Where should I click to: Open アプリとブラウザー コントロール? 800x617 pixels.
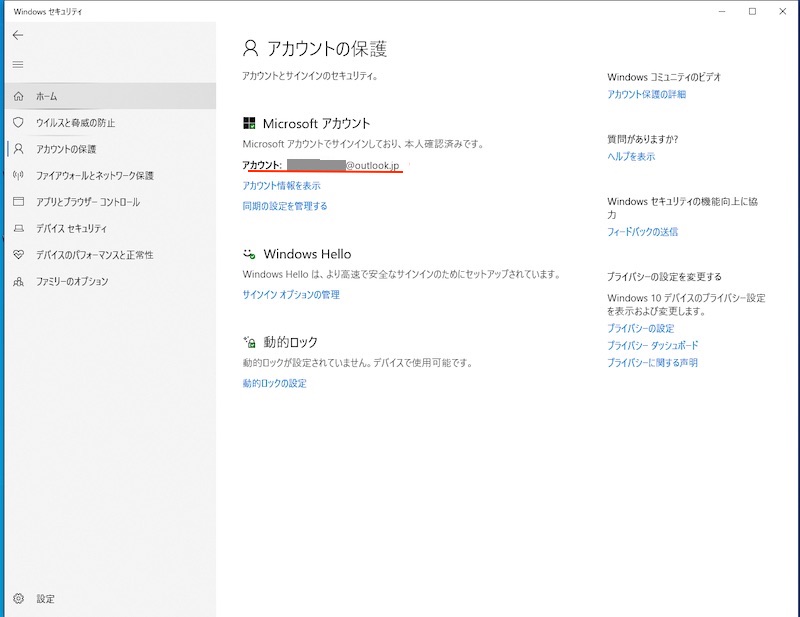pos(110,202)
